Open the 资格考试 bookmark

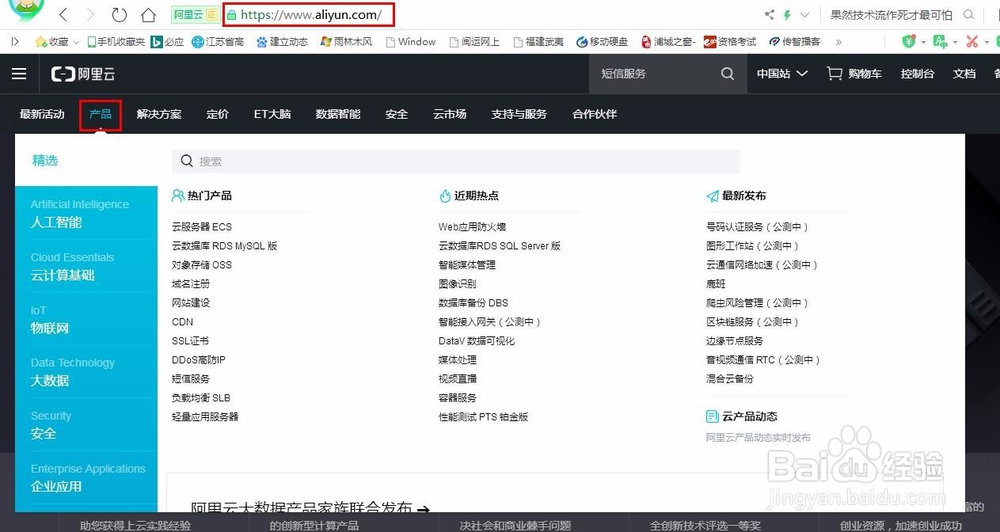730,41
